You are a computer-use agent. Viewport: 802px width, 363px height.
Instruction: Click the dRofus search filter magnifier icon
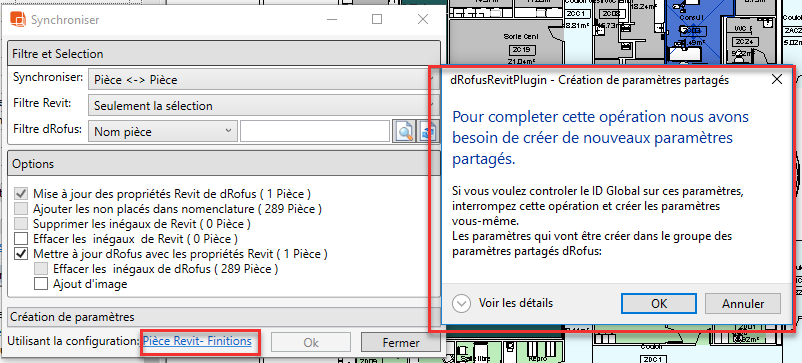404,131
